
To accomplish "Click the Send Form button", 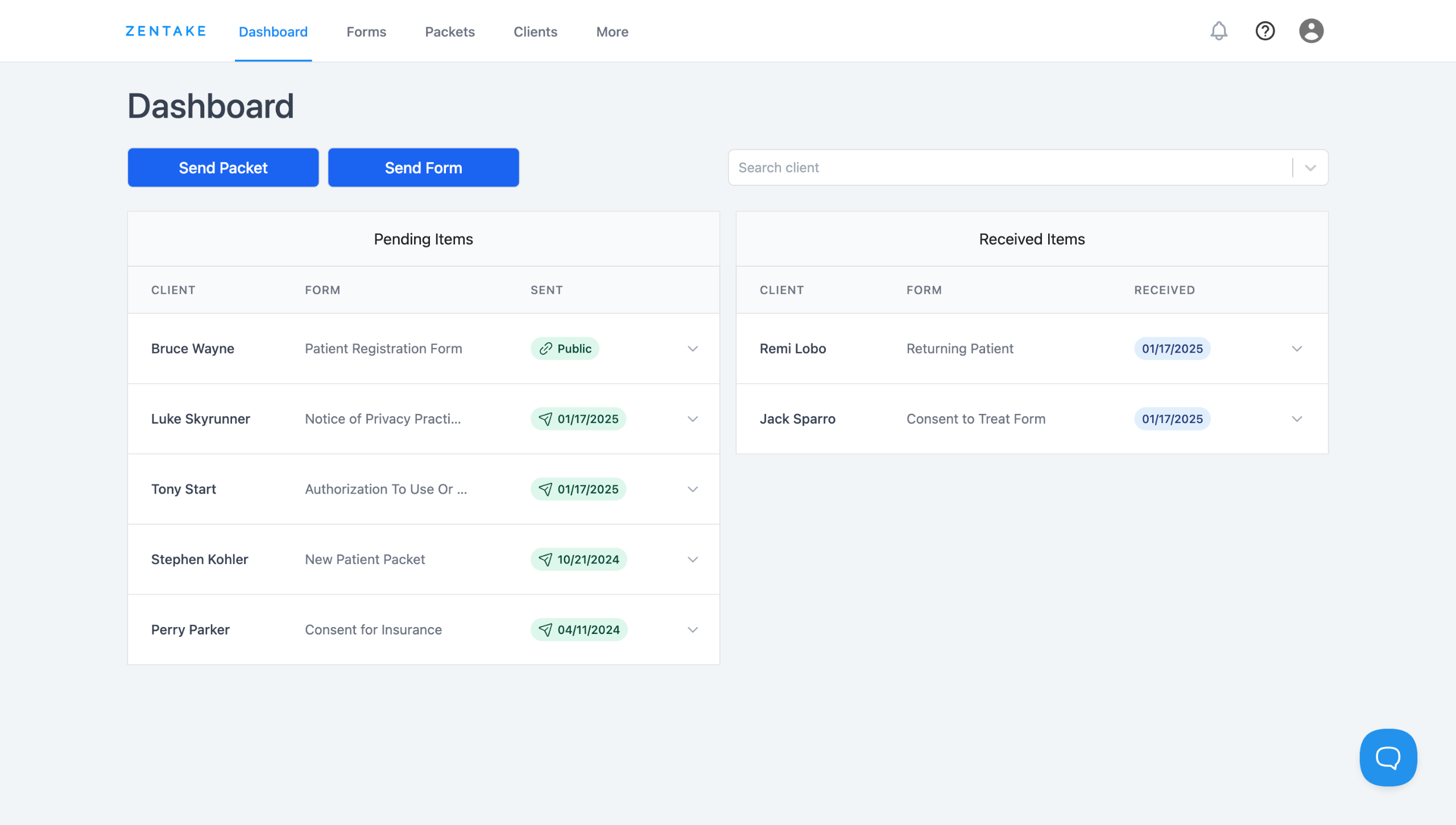I will click(x=423, y=168).
